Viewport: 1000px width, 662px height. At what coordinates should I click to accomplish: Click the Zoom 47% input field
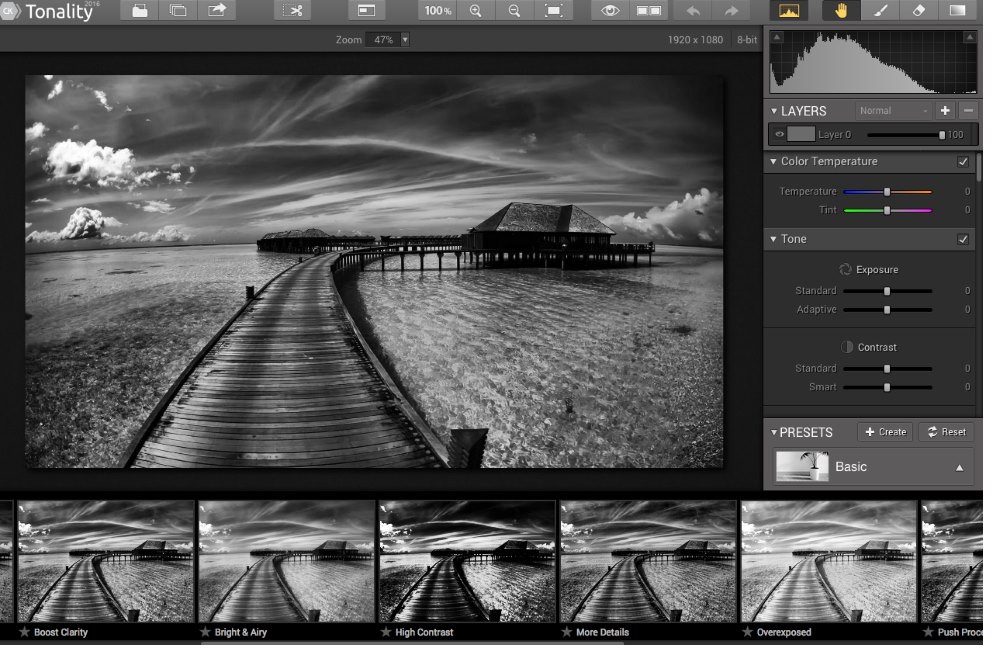(383, 40)
